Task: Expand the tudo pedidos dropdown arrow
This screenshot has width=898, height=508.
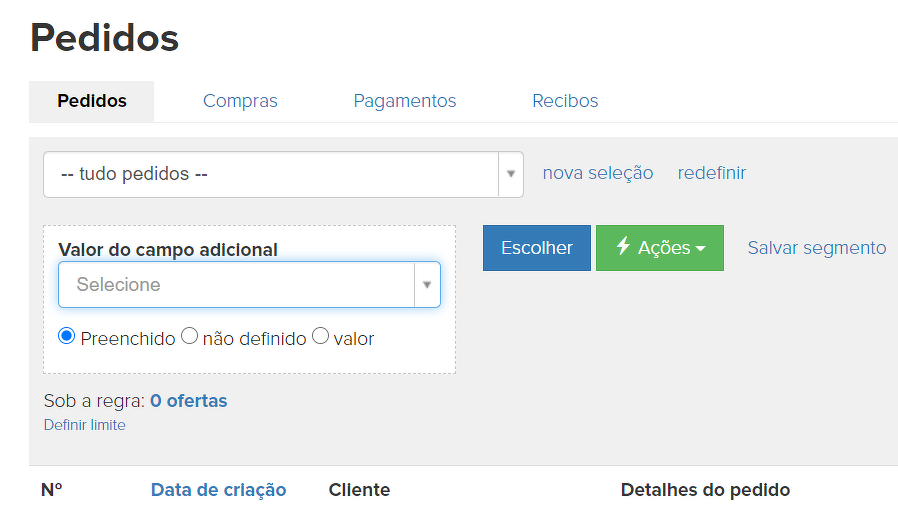Action: (x=511, y=174)
